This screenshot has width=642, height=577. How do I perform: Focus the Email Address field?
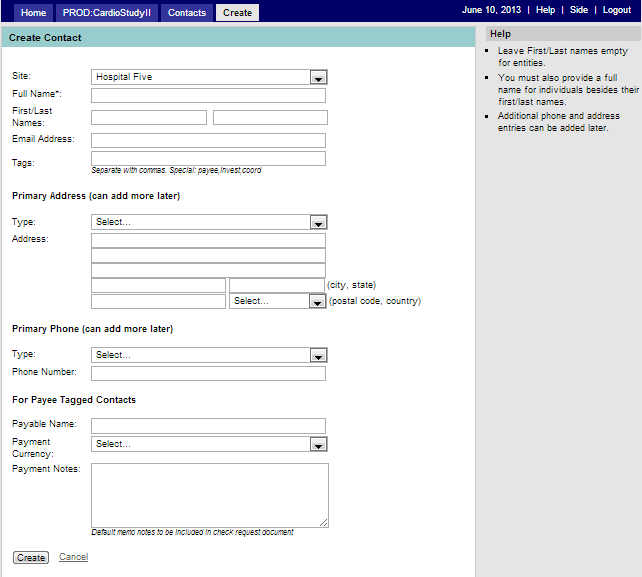pyautogui.click(x=208, y=140)
